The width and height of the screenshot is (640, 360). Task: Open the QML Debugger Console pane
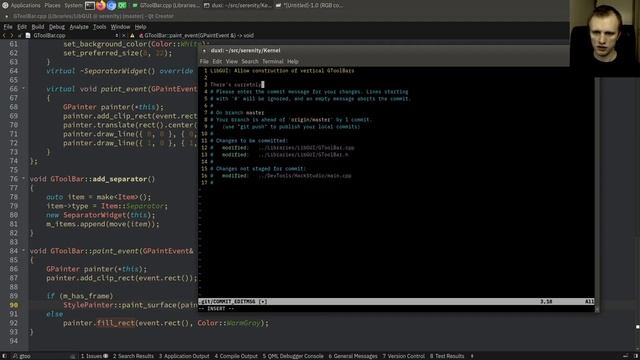coord(293,356)
